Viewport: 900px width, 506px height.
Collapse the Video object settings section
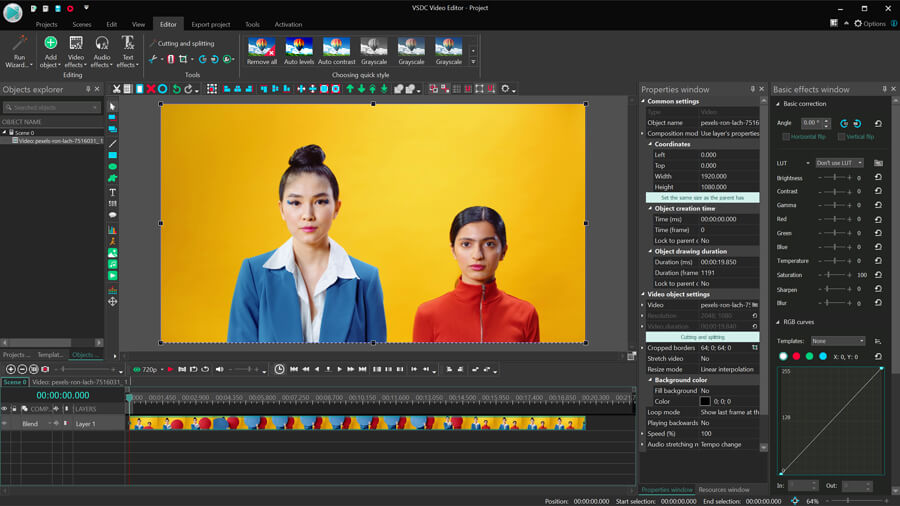pos(643,294)
